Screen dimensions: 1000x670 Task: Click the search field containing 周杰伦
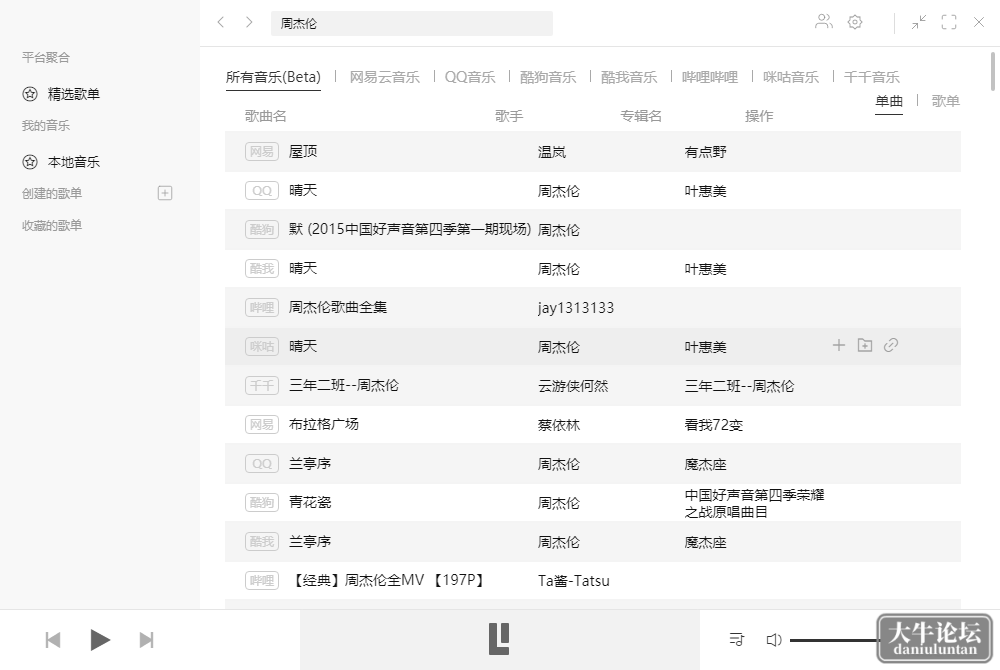tap(412, 24)
